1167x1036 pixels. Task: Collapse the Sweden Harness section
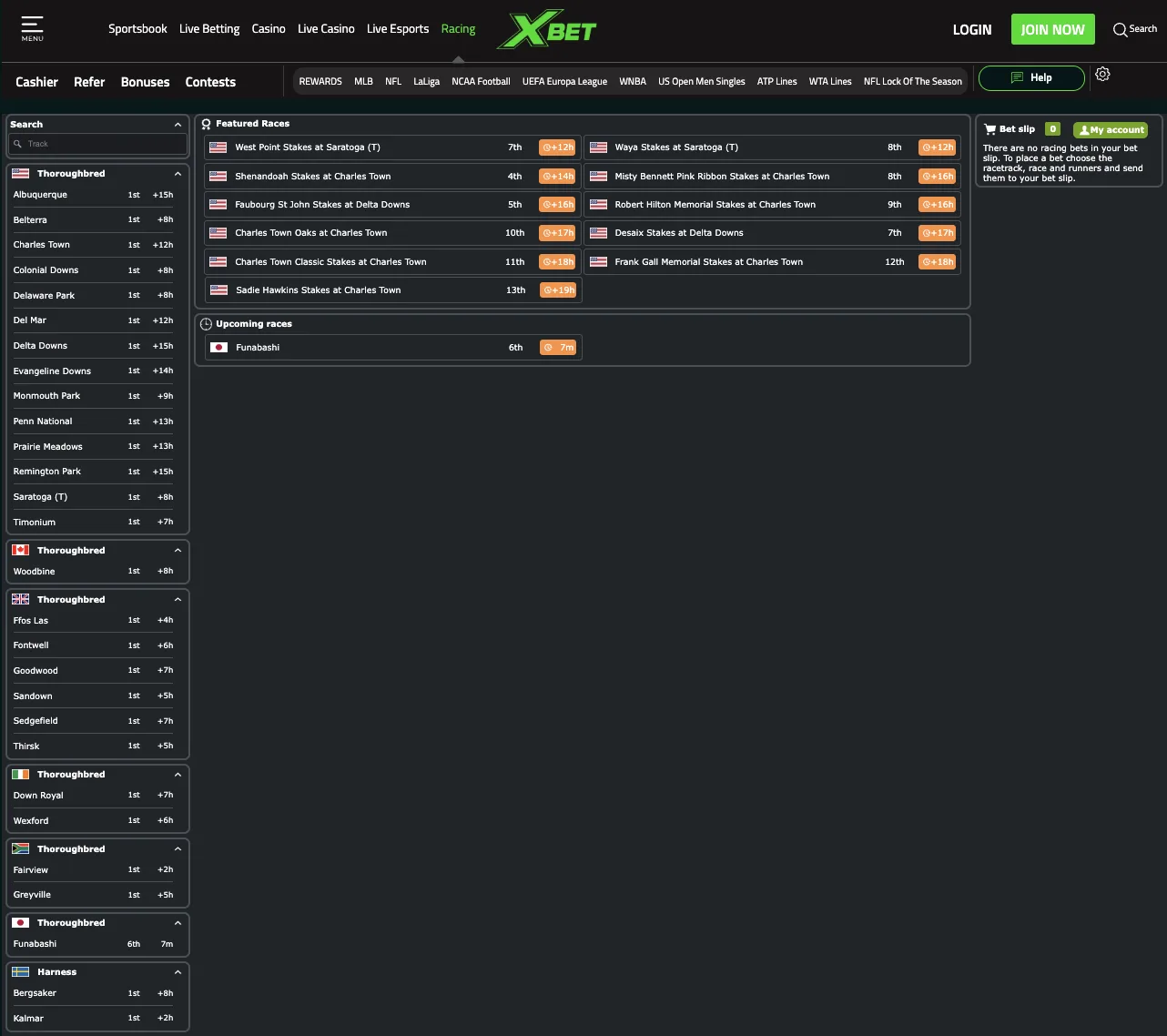pos(178,972)
